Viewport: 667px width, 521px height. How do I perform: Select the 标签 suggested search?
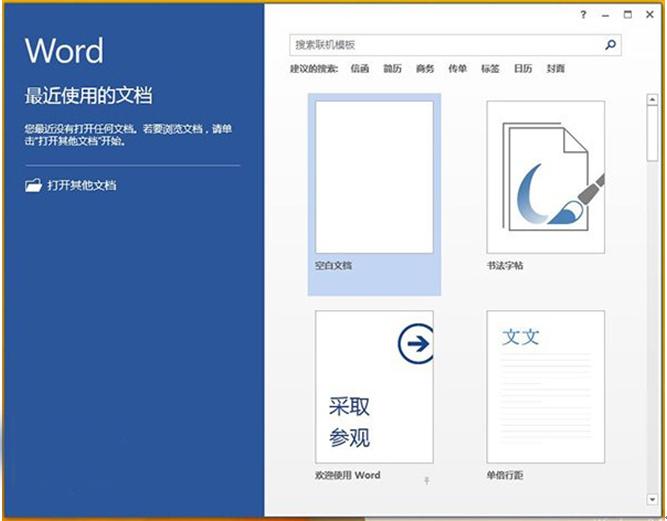click(490, 69)
